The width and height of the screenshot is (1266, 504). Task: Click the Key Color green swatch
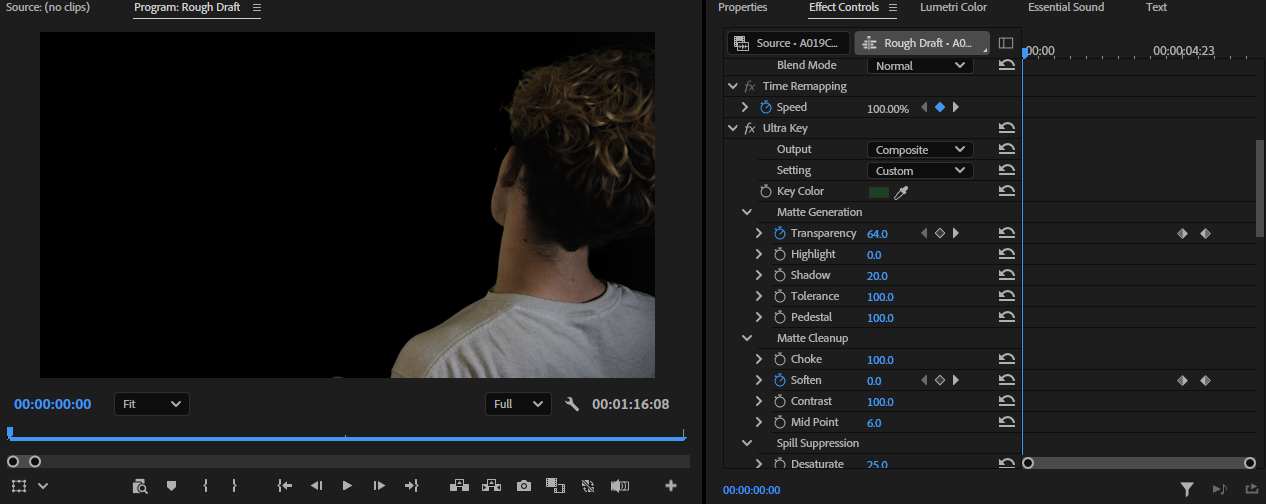(x=879, y=192)
